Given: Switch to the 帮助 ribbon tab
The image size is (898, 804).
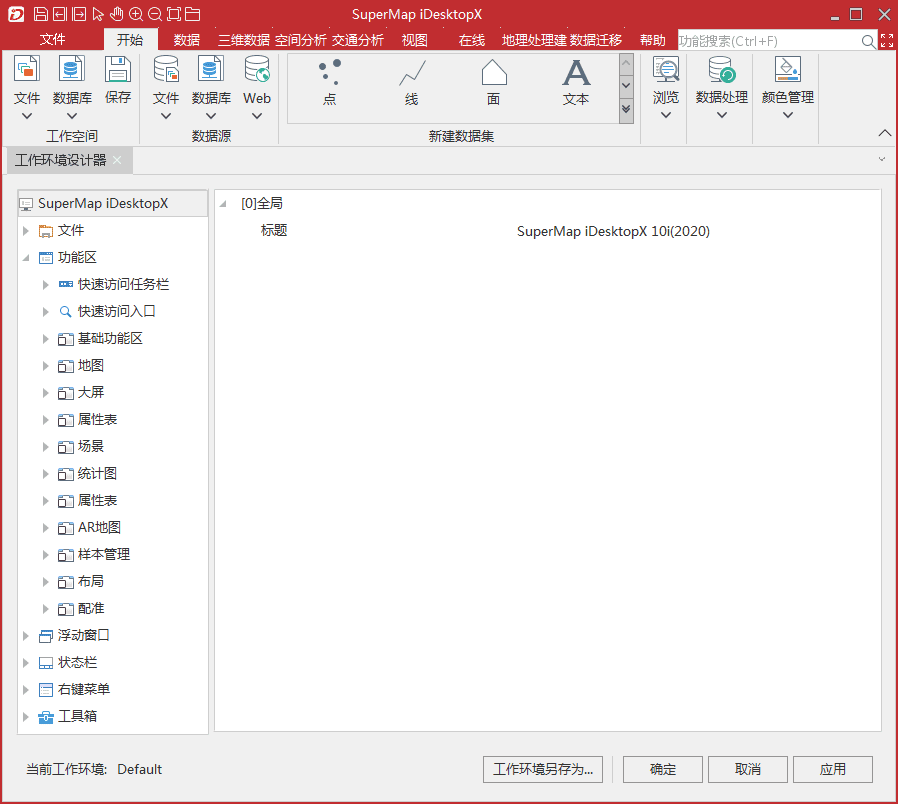Looking at the screenshot, I should [x=653, y=40].
